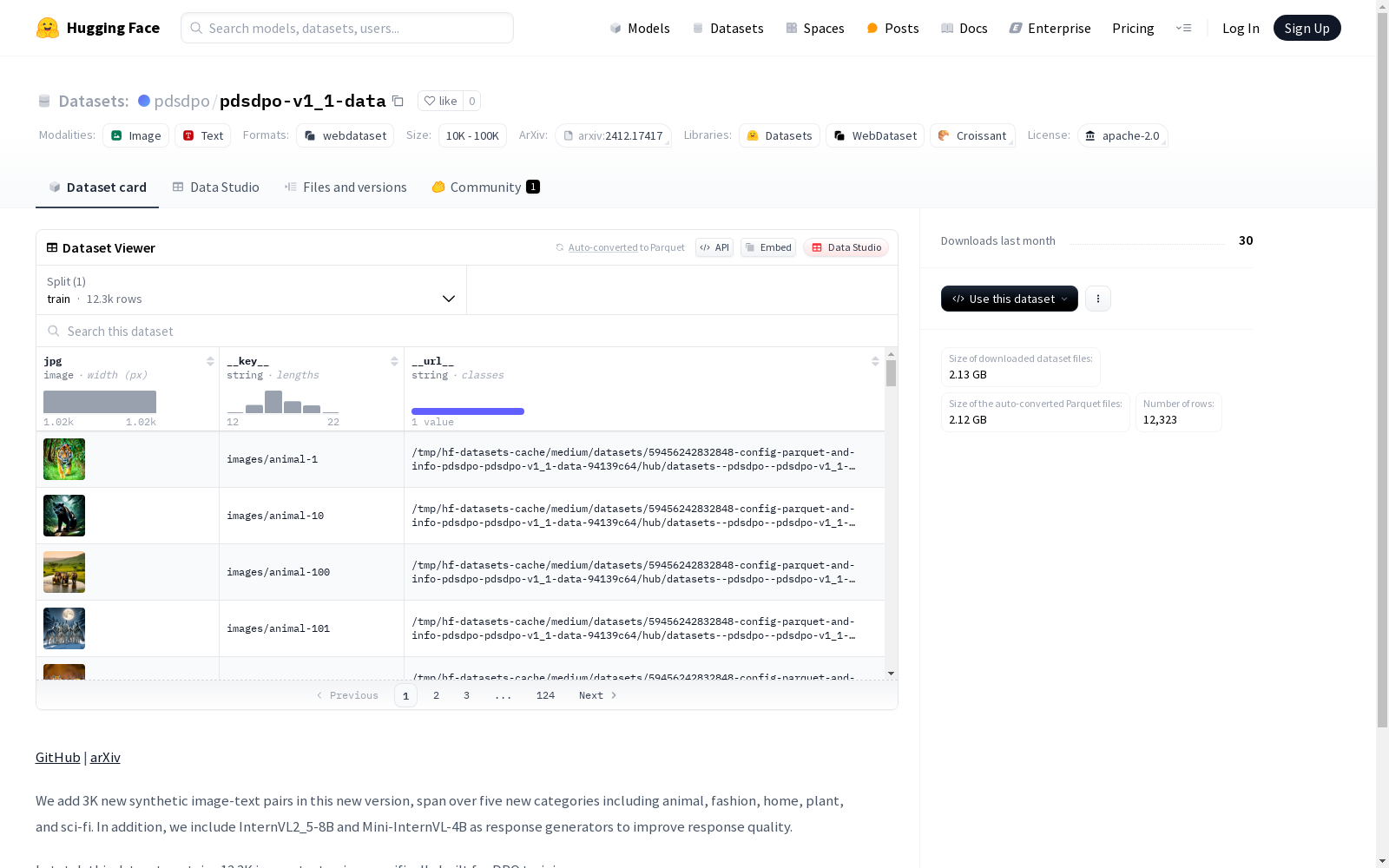This screenshot has height=868, width=1389.
Task: Click the Datasets breadcrumb icon
Action: click(x=44, y=101)
